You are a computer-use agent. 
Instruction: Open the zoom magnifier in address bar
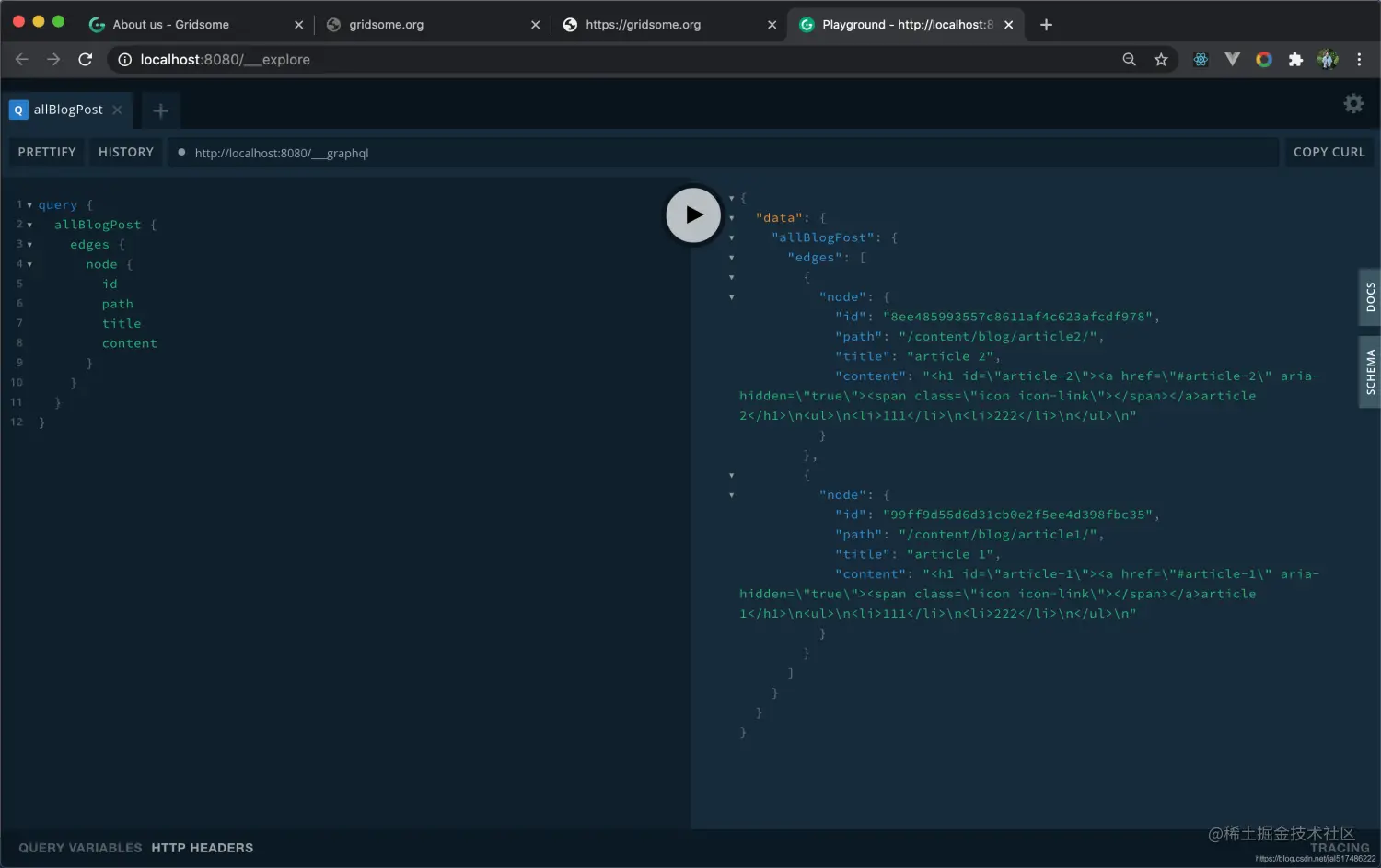pos(1129,60)
